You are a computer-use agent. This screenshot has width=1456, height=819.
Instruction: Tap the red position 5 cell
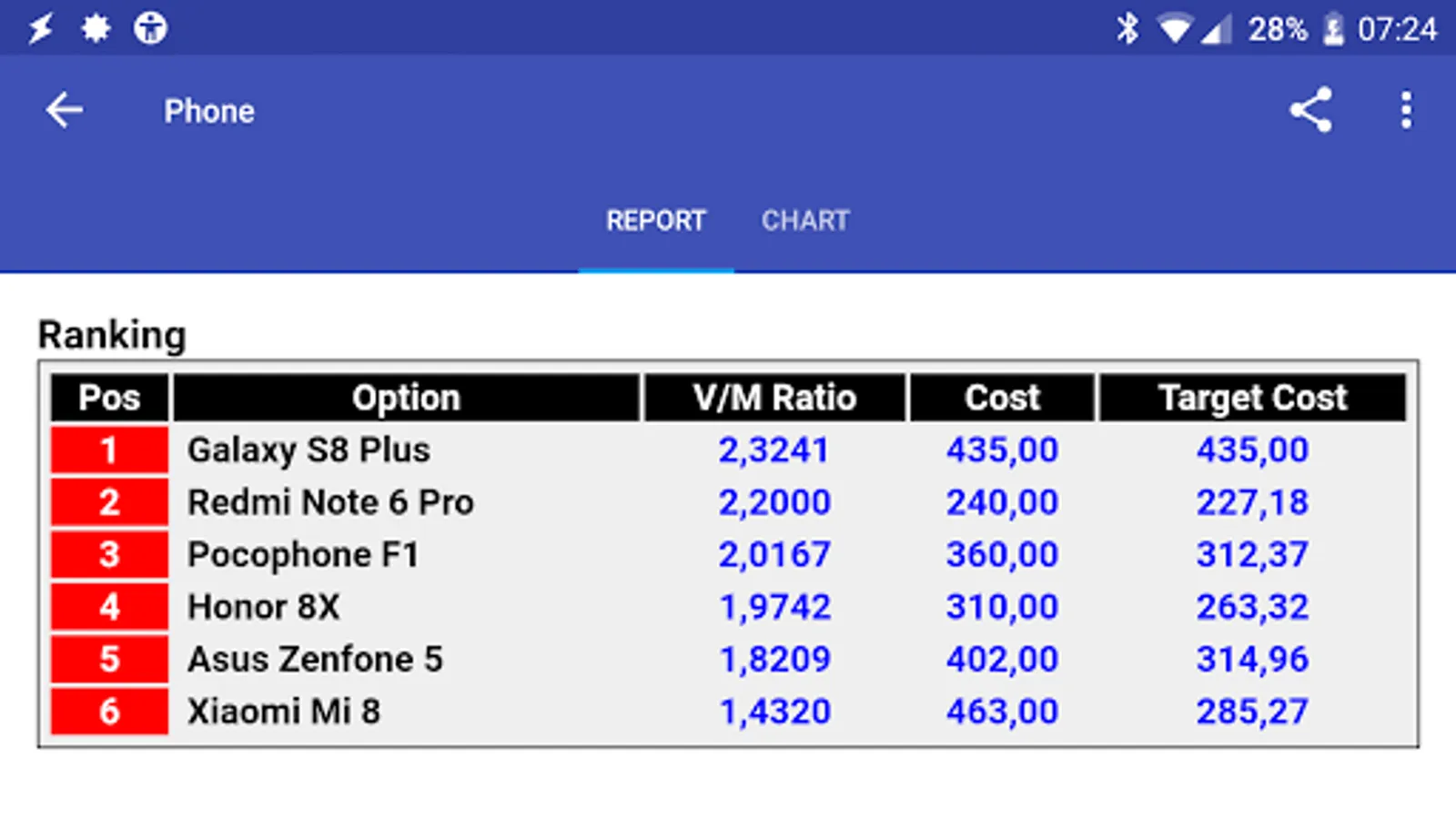[109, 659]
